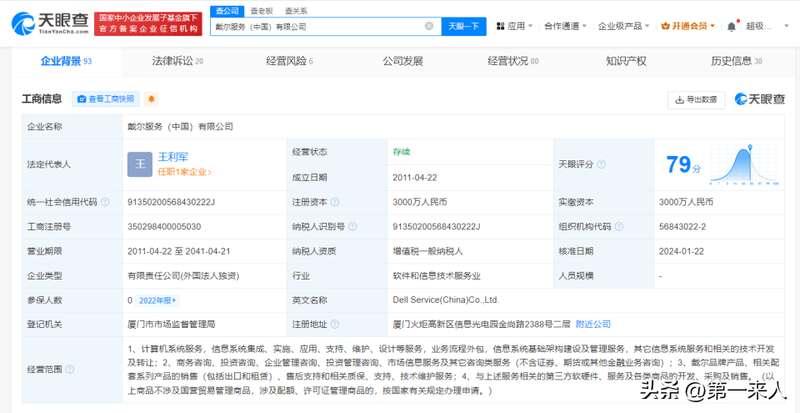Viewport: 800px width, 413px height.
Task: Click the 企业名称 value 戴尔服务（中国）有限公司
Action: pyautogui.click(x=180, y=127)
